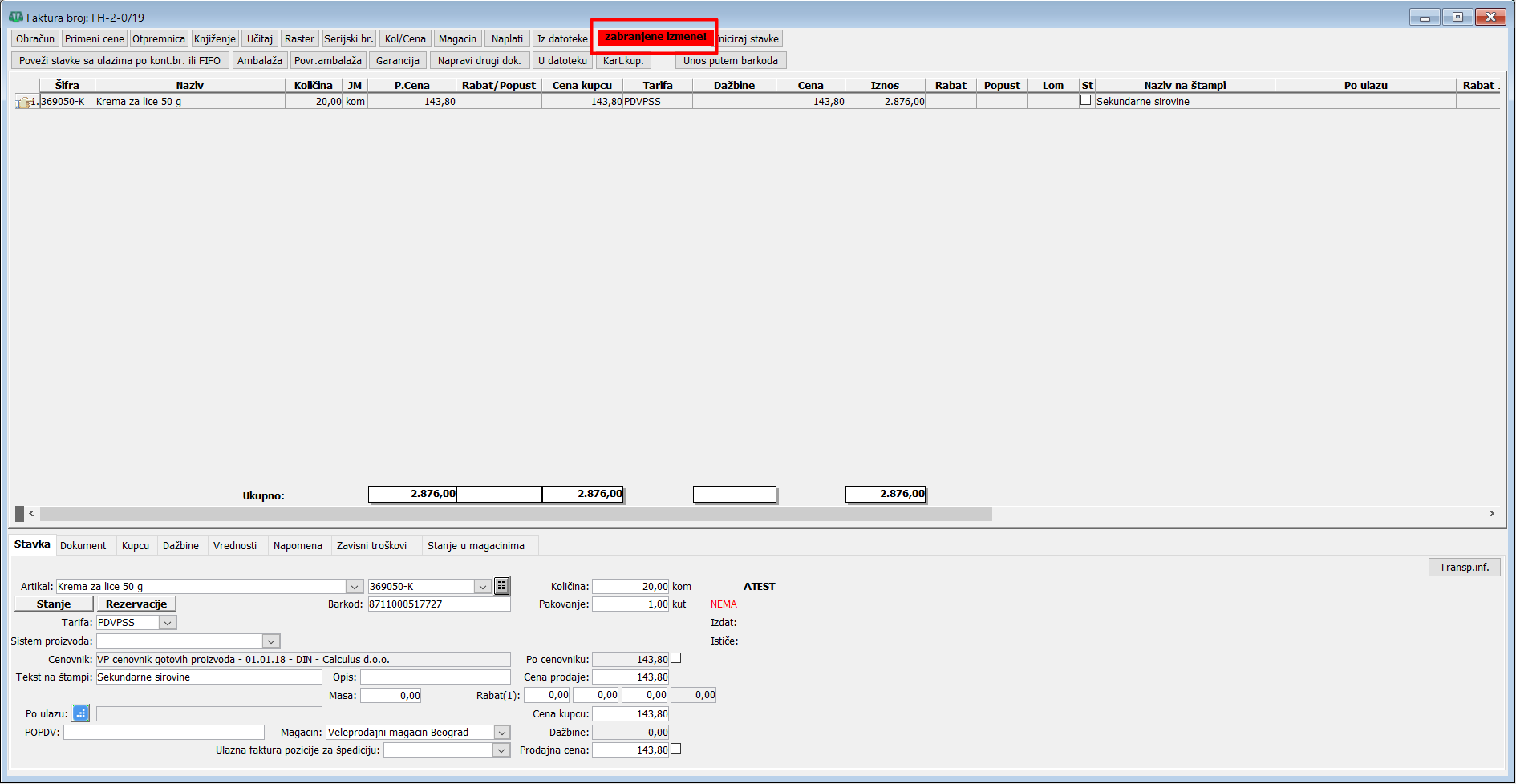The width and height of the screenshot is (1516, 784).
Task: Toggle the St checkbox in item row
Action: click(1085, 100)
